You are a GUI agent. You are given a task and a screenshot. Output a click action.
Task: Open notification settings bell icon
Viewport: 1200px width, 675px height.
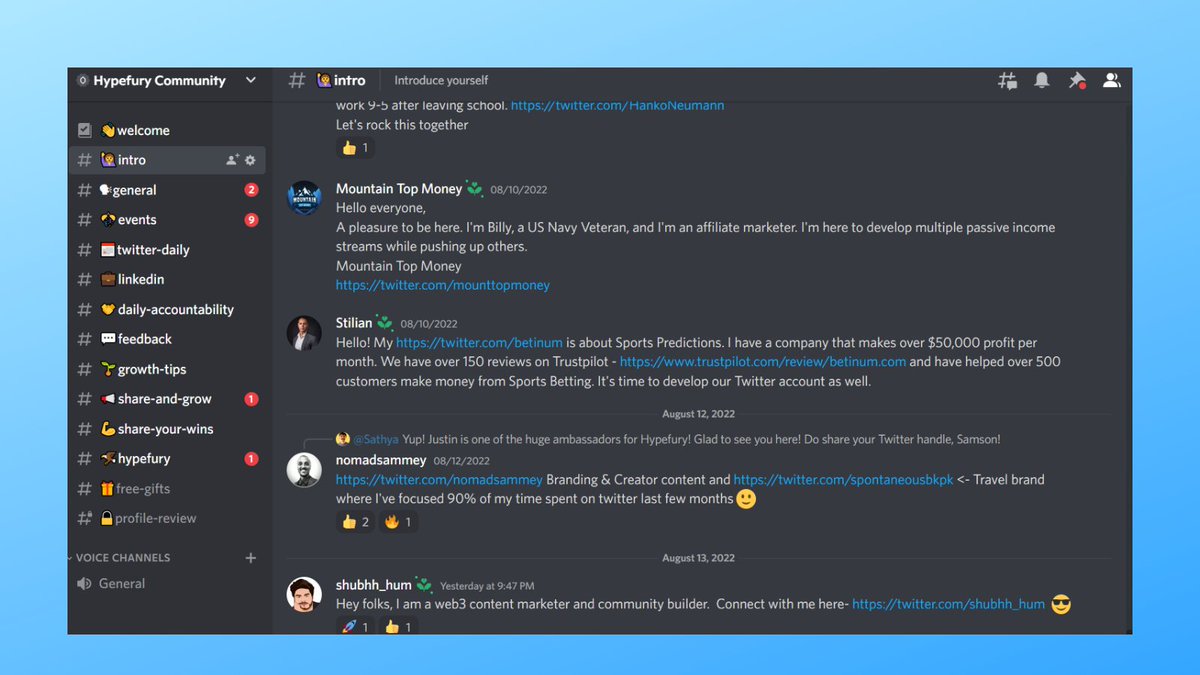[1041, 80]
